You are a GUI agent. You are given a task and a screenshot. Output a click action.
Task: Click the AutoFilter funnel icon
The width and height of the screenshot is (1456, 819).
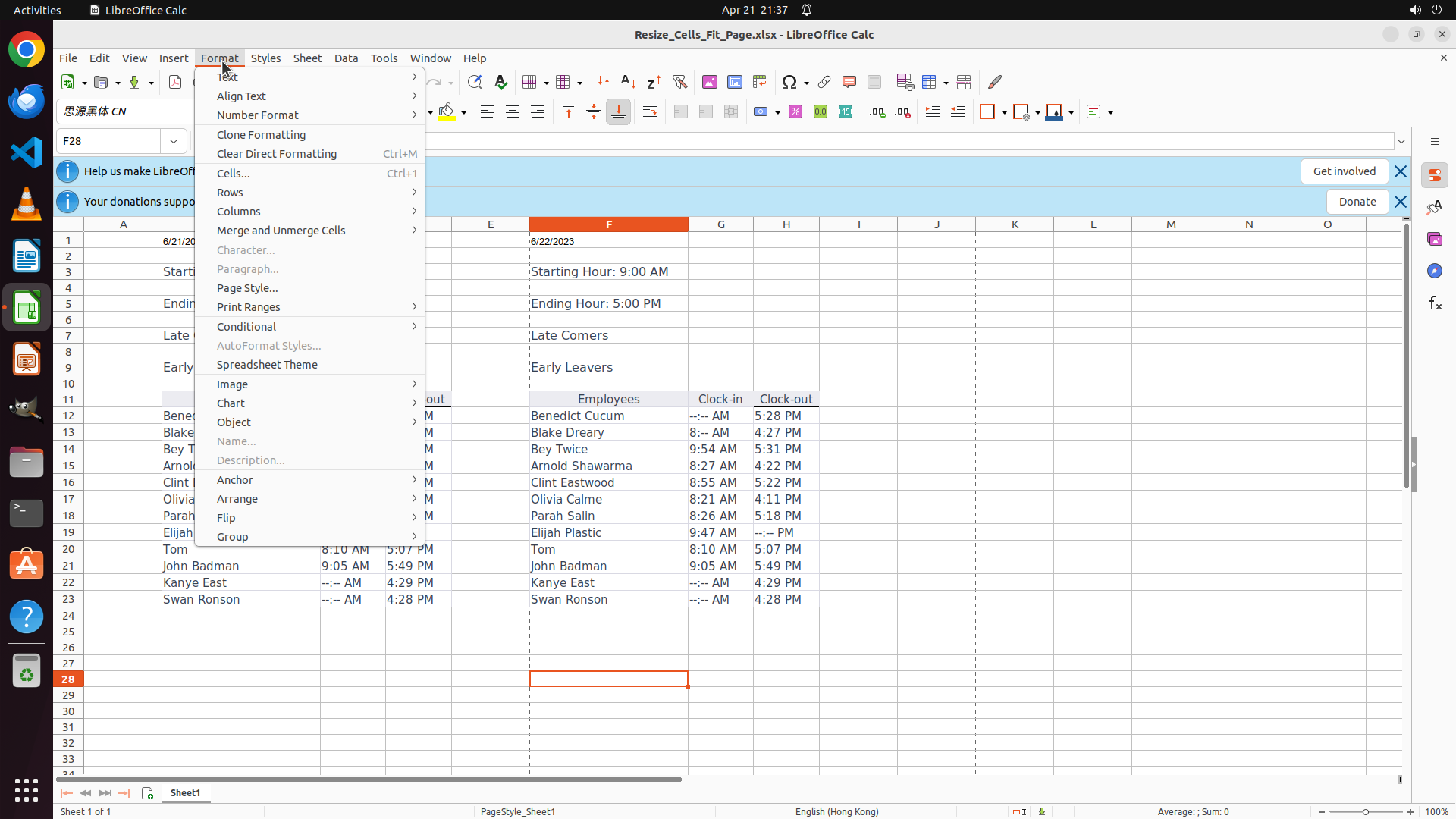679,82
